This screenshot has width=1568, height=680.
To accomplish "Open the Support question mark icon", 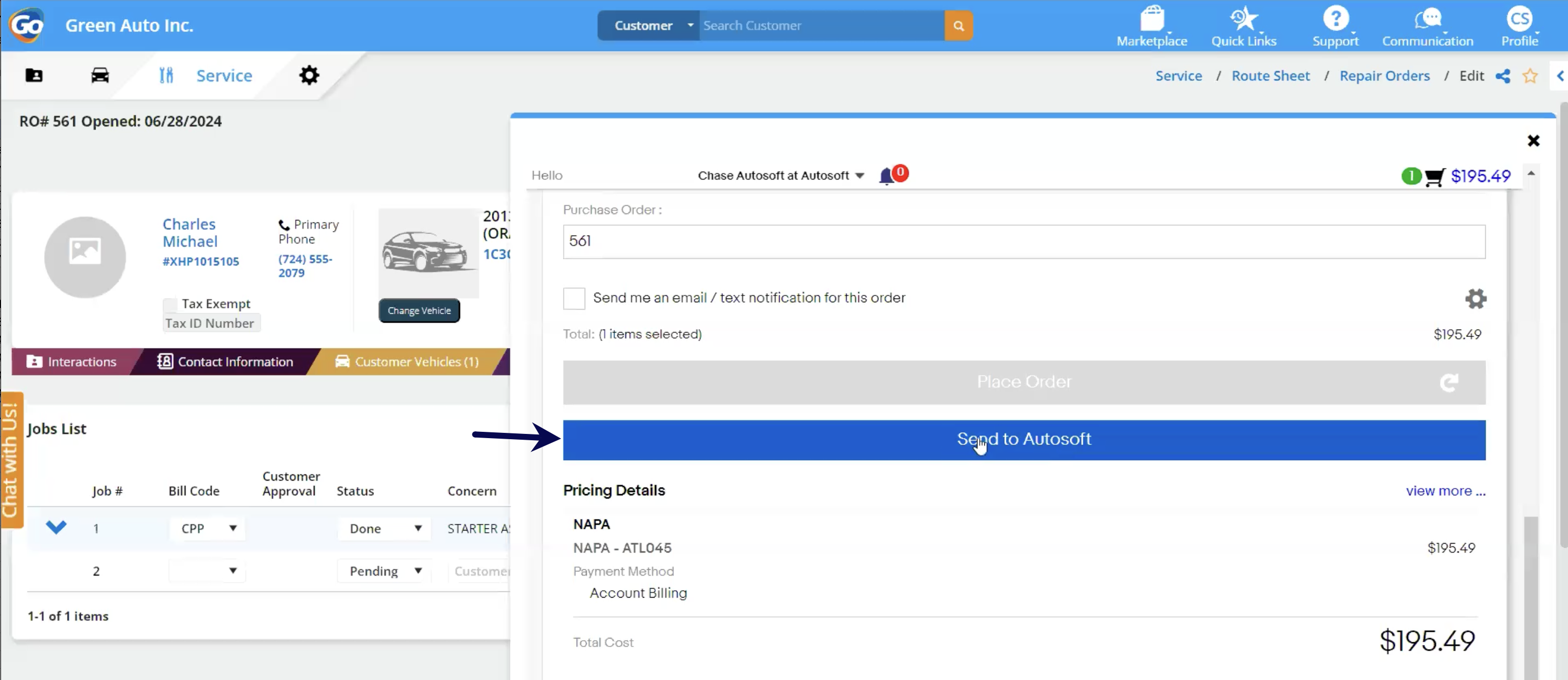I will [x=1336, y=18].
